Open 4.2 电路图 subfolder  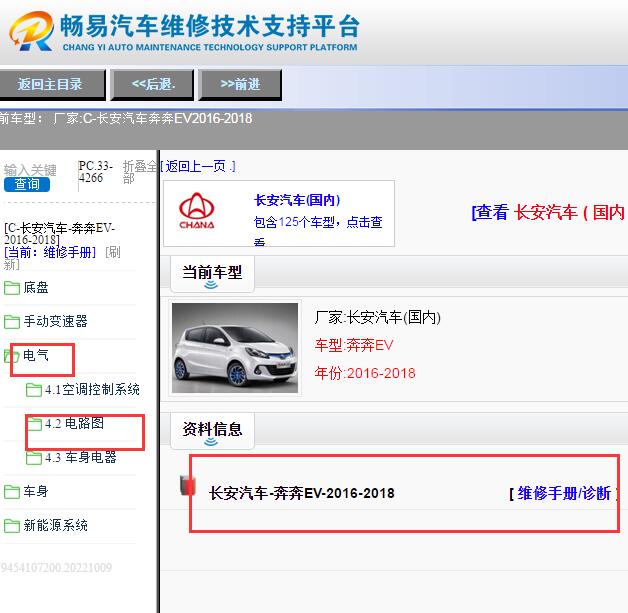(74, 423)
